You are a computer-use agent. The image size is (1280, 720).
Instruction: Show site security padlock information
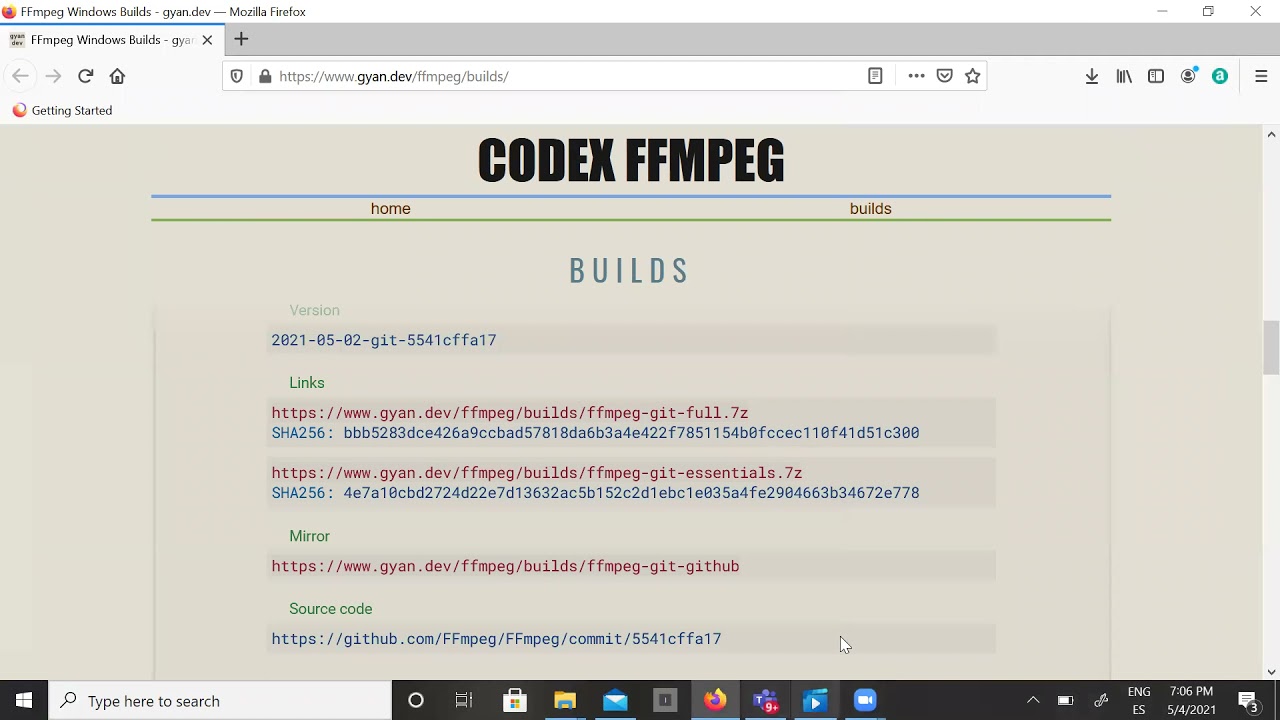click(x=265, y=76)
